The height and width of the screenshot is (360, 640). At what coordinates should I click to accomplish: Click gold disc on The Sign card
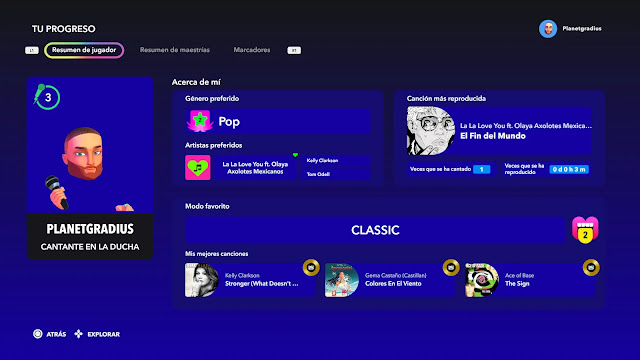pos(591,268)
